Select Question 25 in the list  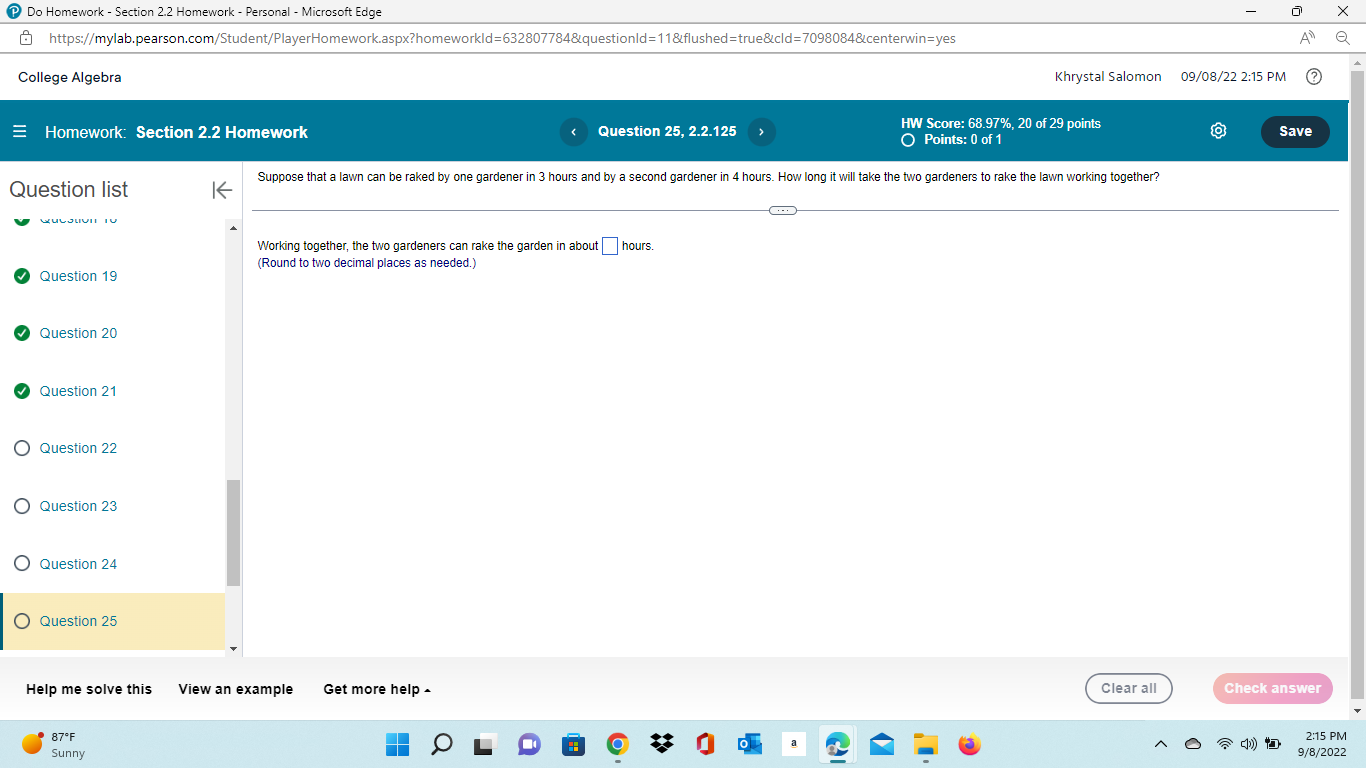coord(113,621)
